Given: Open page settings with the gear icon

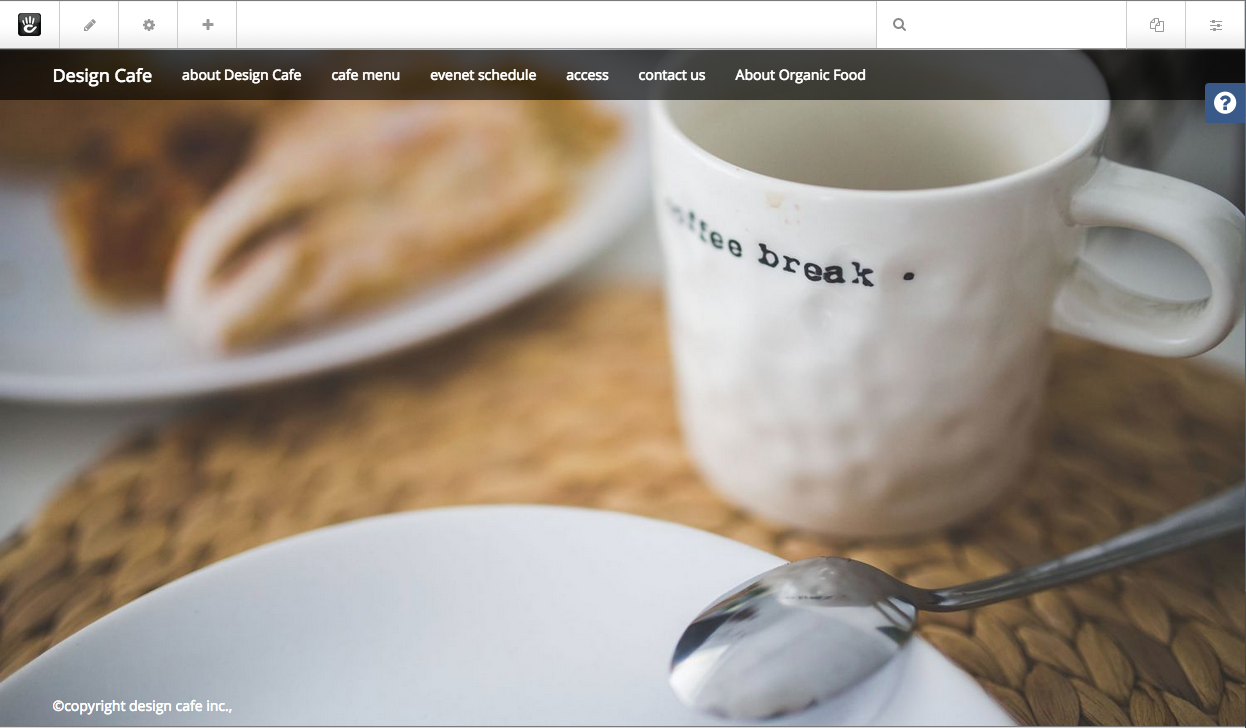Looking at the screenshot, I should pos(149,25).
